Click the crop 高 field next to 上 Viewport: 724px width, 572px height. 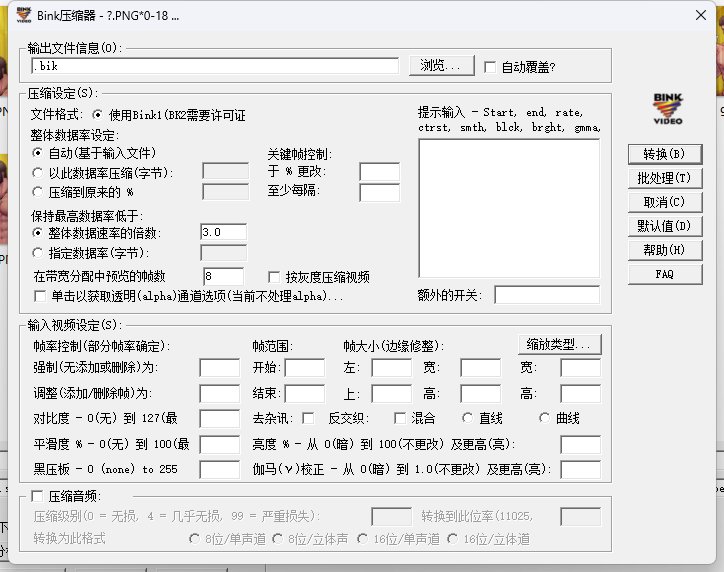coord(480,394)
